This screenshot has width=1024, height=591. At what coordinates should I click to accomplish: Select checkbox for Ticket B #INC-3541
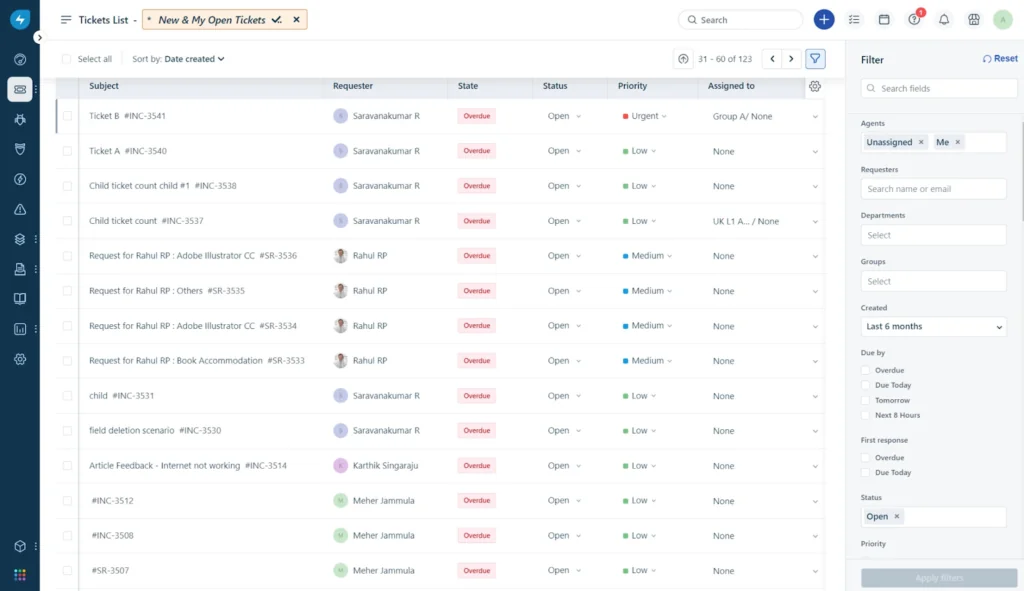pos(68,116)
